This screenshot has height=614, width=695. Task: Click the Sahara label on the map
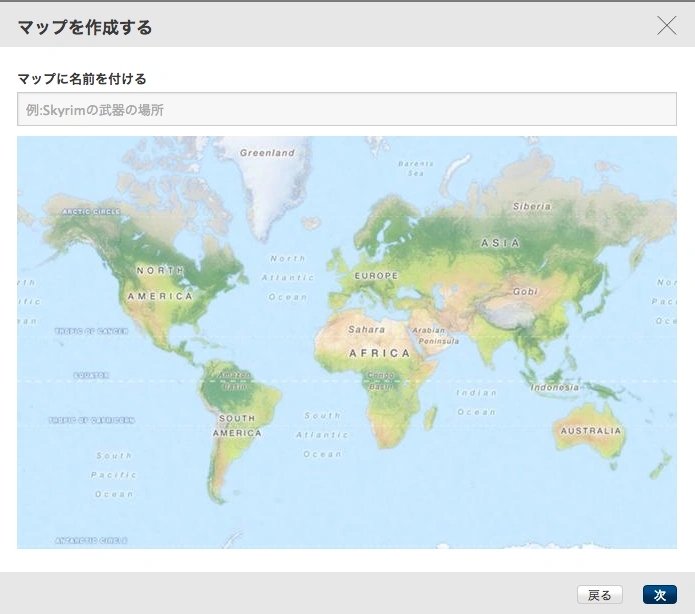pos(367,329)
